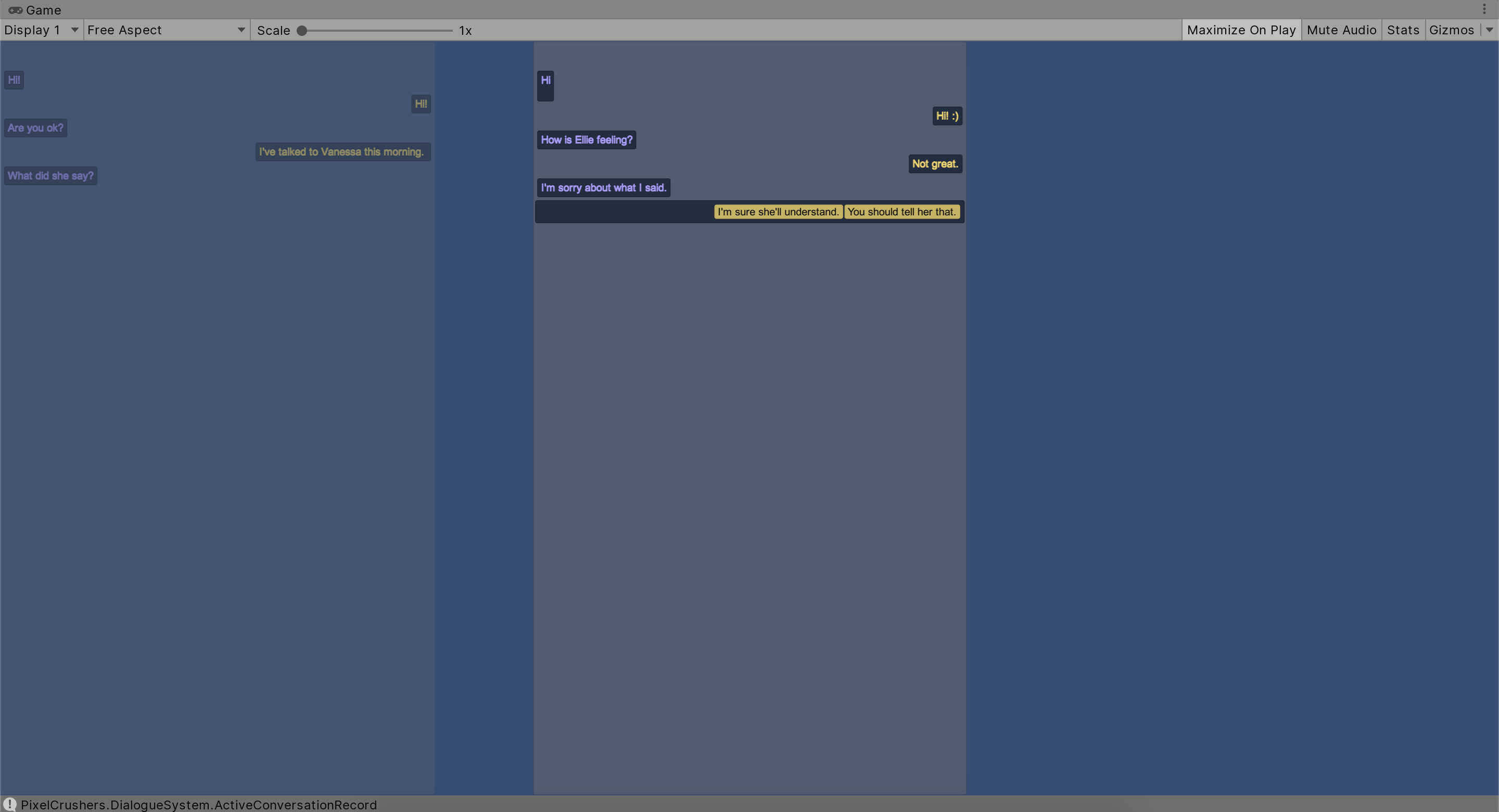Click the Game controller tab icon
The height and width of the screenshot is (812, 1499).
[x=15, y=10]
